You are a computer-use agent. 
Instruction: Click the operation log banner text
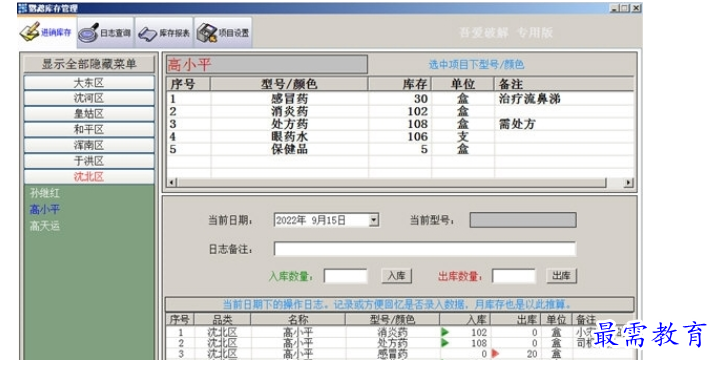pos(397,304)
